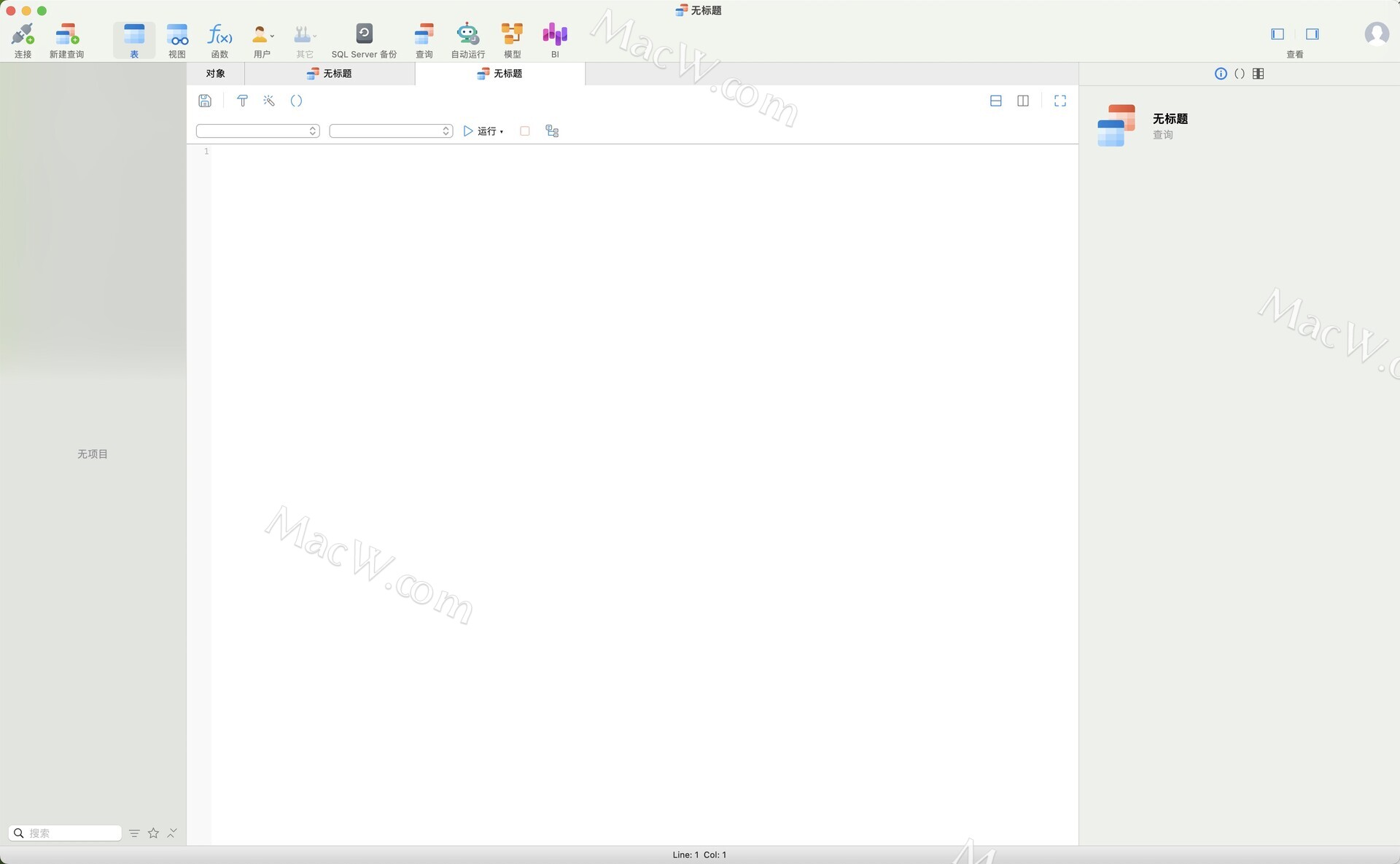Open the connection selector dropdown
This screenshot has width=1400, height=864.
(x=258, y=131)
